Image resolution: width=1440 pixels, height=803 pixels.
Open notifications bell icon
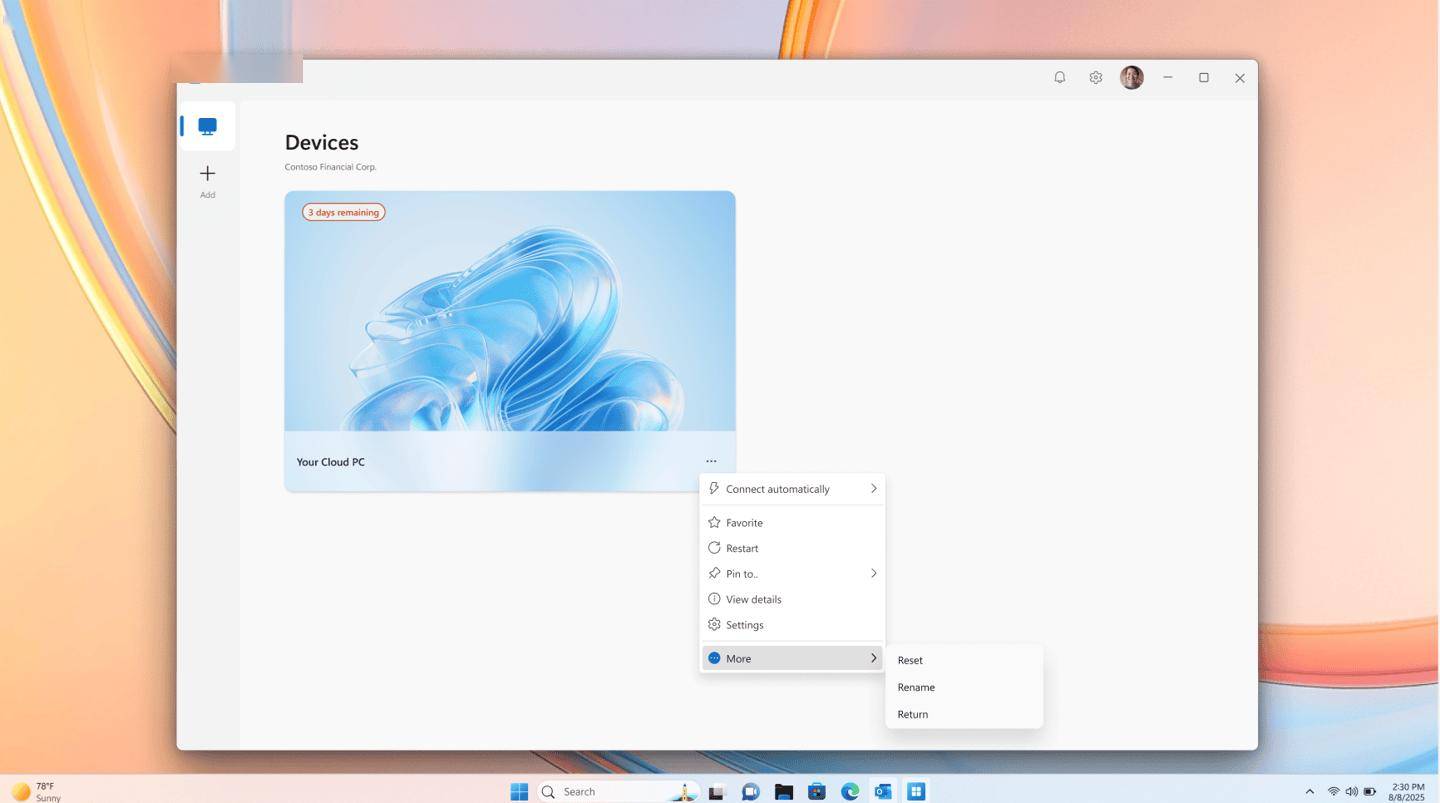point(1060,78)
